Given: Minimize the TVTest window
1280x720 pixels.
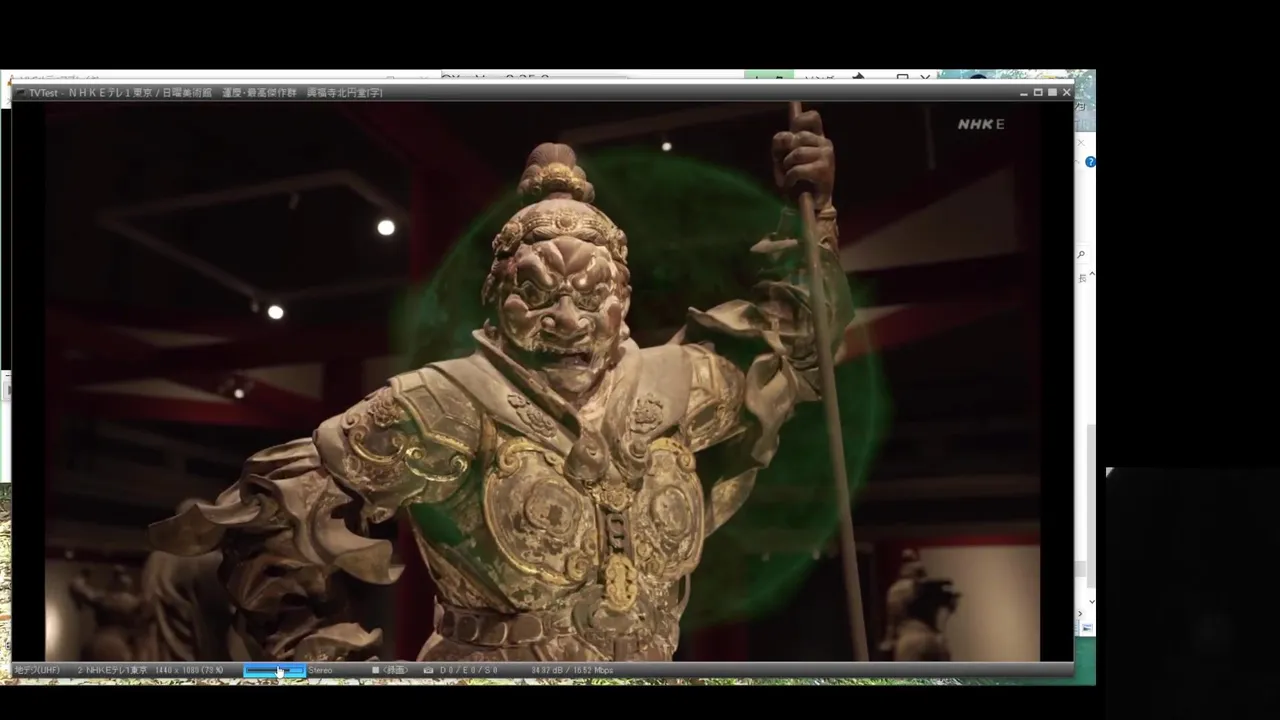Looking at the screenshot, I should [1024, 92].
